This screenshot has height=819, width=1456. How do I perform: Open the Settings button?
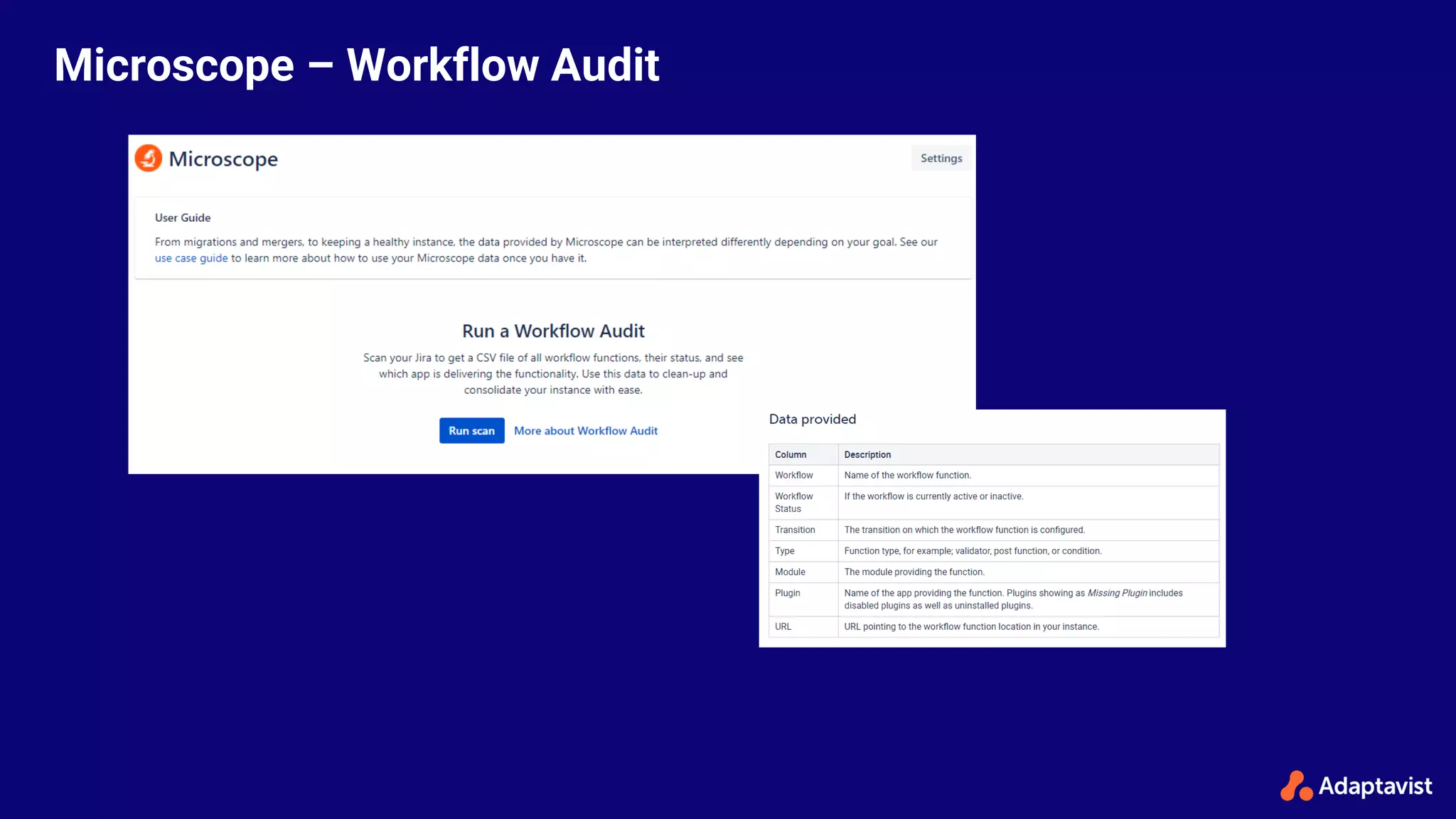941,159
